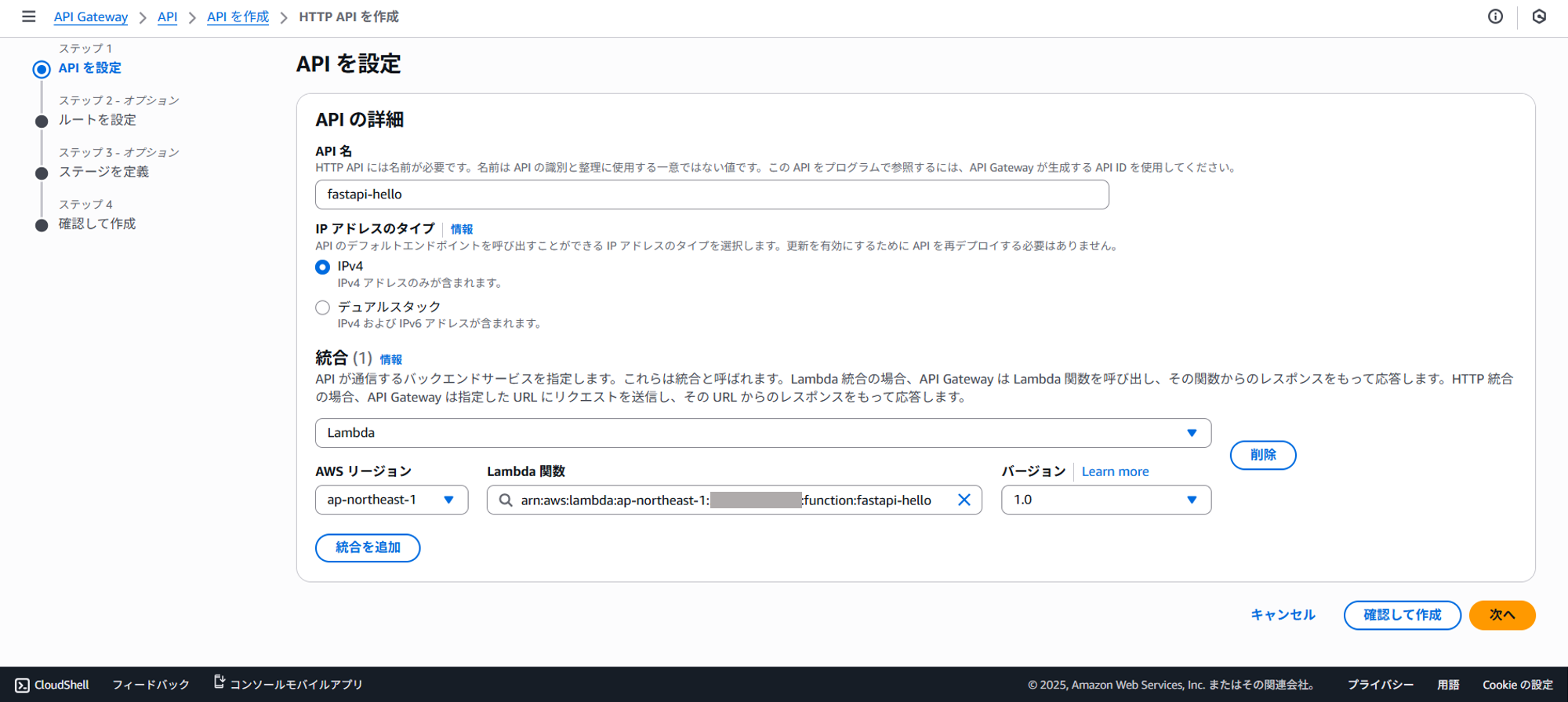Open the console mobile app link
This screenshot has width=1568, height=702.
289,684
